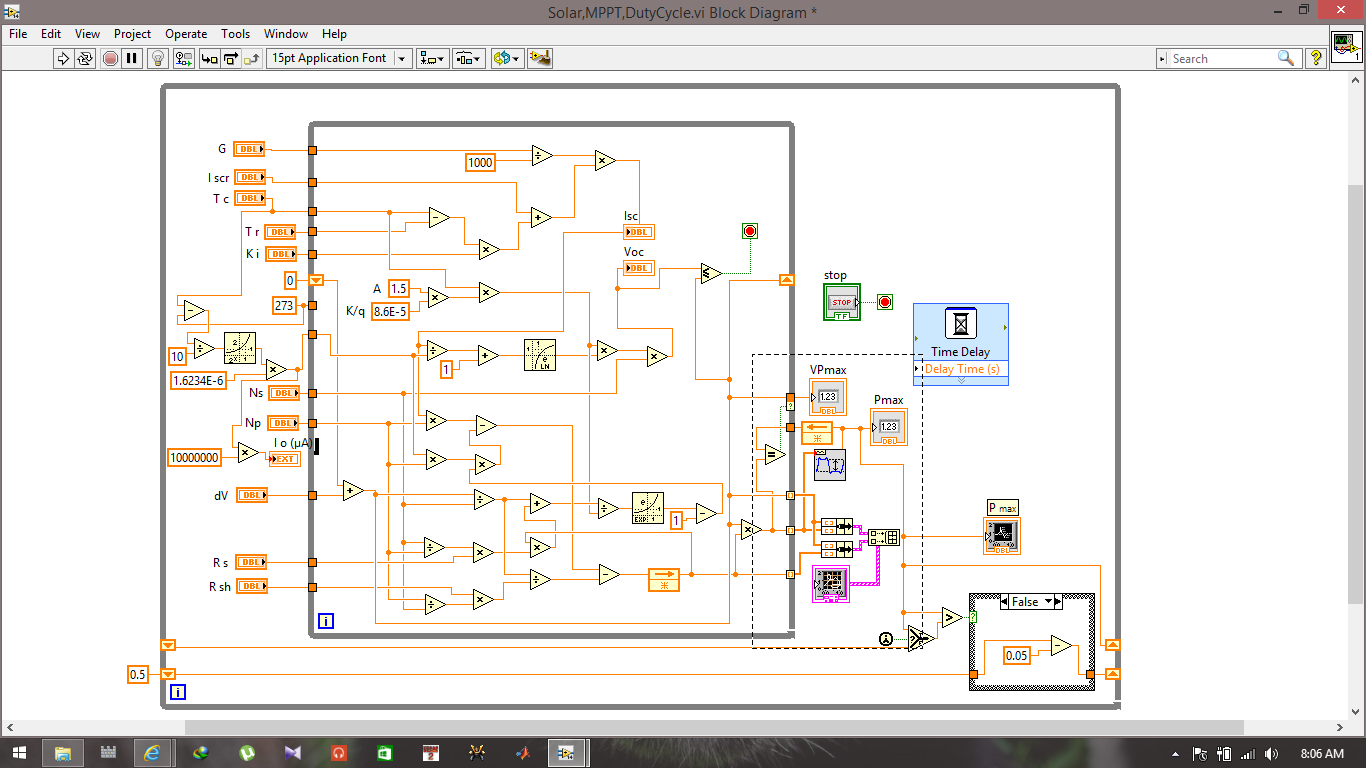The width and height of the screenshot is (1366, 768).
Task: Click the Step Out button
Action: pos(252,58)
